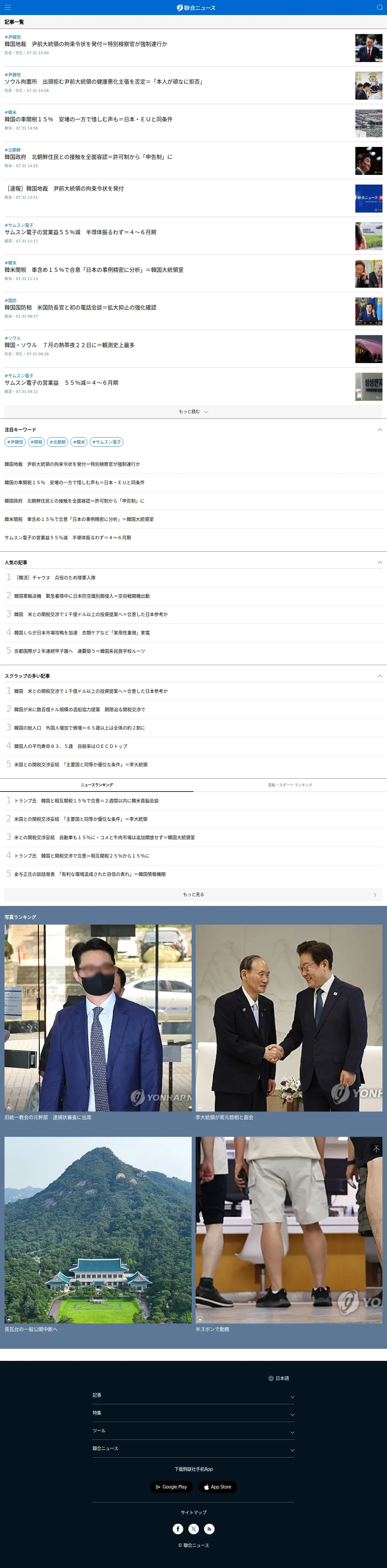Select the #関税 keyword tag
This screenshot has height=1568, width=387.
pyautogui.click(x=36, y=442)
